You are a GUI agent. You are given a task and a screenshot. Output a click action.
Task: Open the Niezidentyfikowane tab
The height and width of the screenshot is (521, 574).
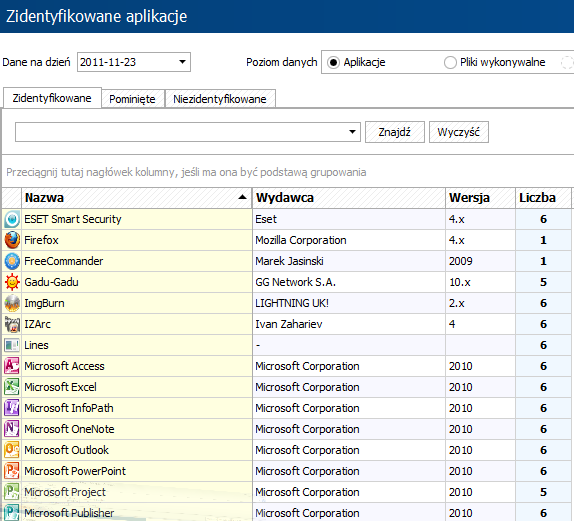(220, 99)
